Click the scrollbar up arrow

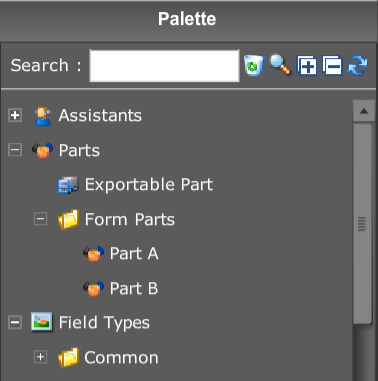click(x=364, y=111)
